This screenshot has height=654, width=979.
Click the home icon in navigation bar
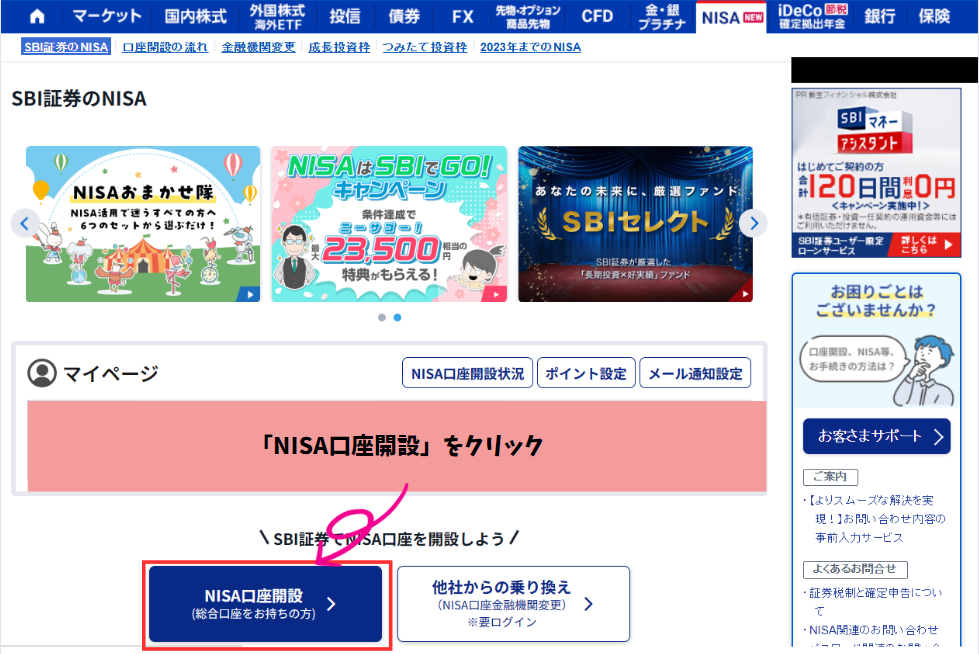point(38,17)
